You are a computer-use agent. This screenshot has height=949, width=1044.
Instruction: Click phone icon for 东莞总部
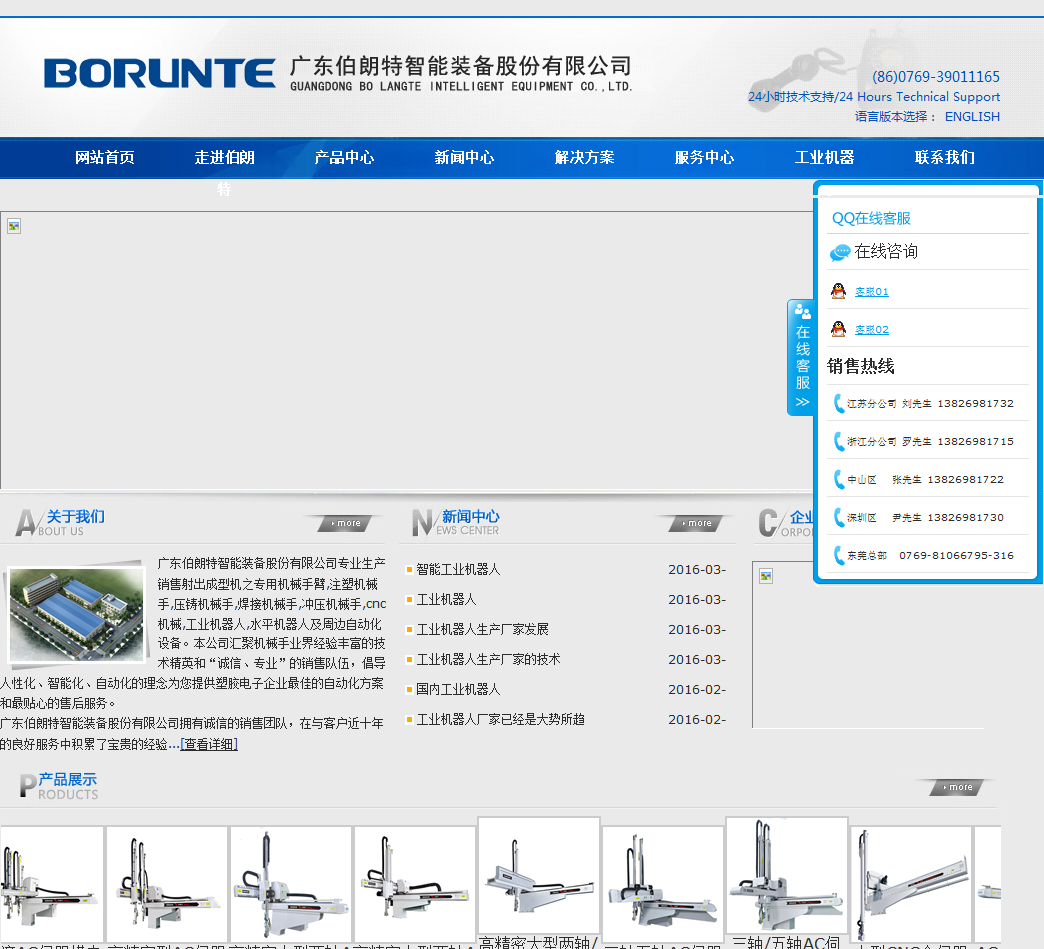tap(839, 555)
